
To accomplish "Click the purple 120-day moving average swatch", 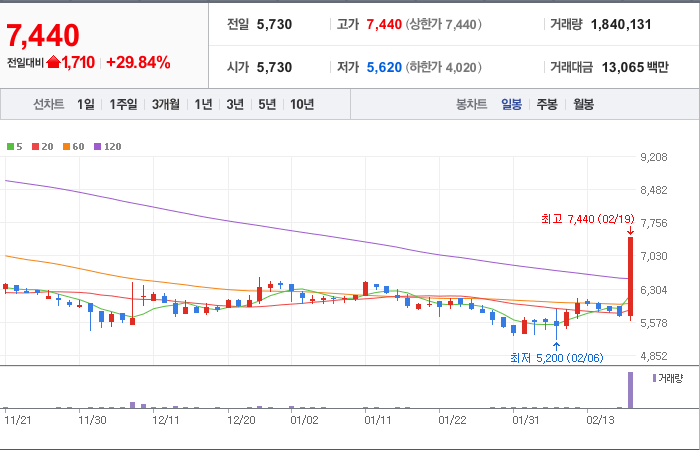I will click(97, 147).
